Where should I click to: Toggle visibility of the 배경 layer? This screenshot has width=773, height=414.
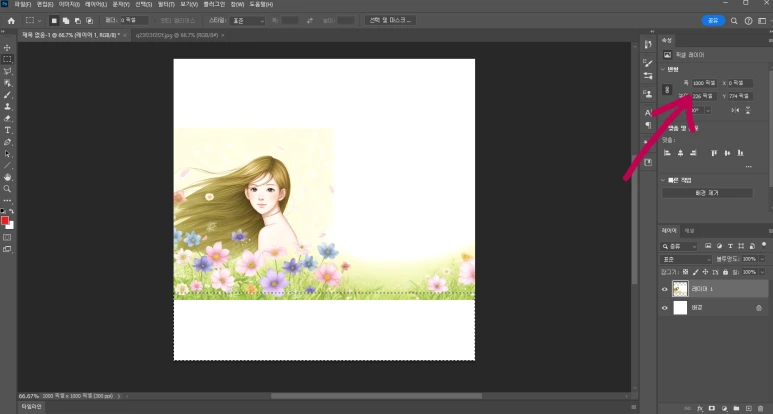point(665,309)
